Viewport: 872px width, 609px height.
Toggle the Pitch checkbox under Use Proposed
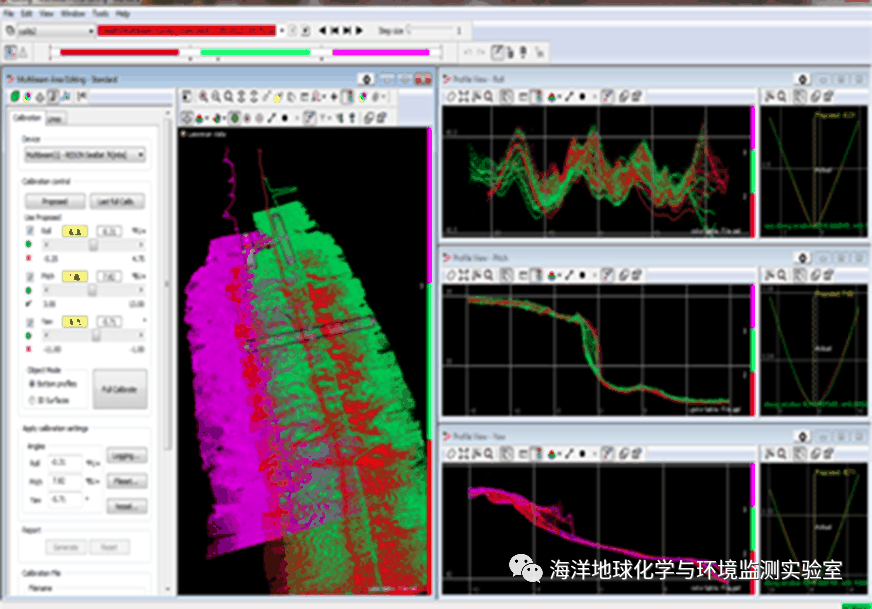[x=29, y=274]
